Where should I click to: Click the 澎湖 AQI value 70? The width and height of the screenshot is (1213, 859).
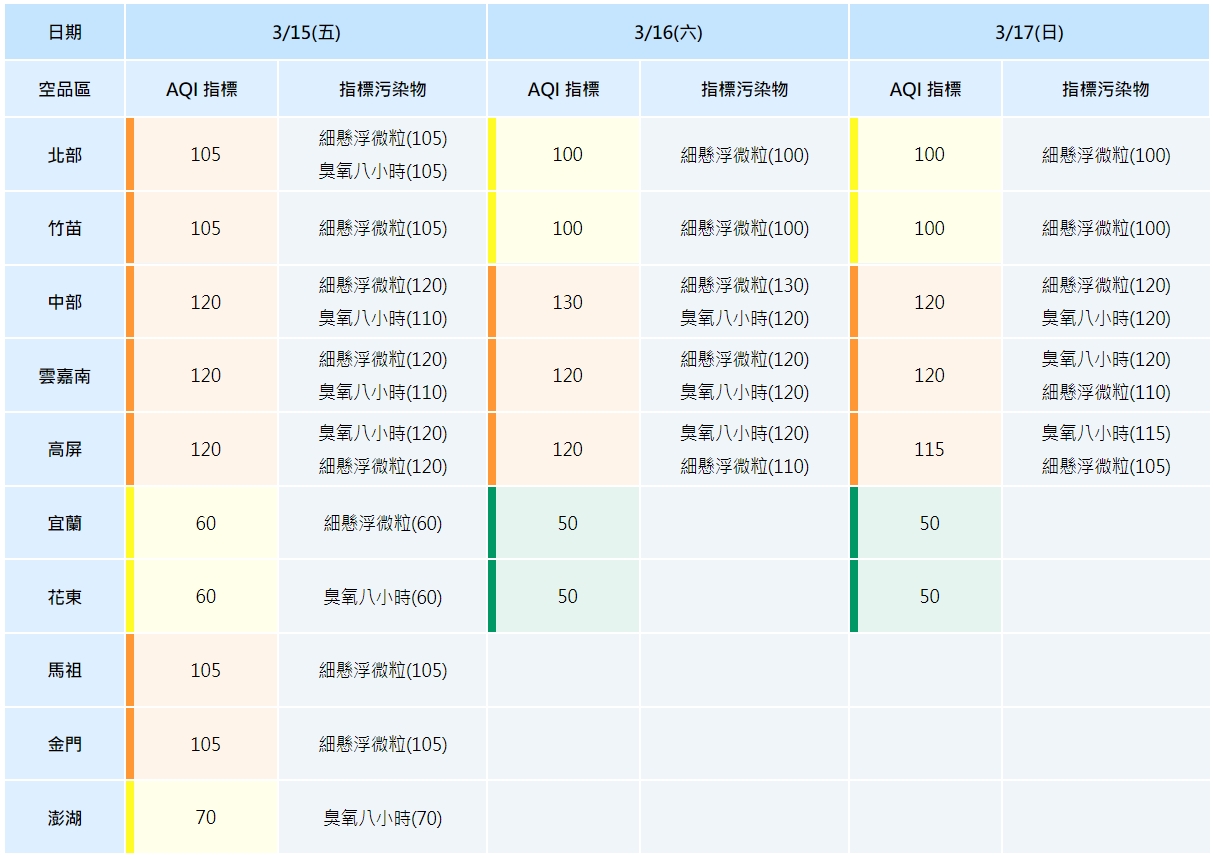point(205,818)
